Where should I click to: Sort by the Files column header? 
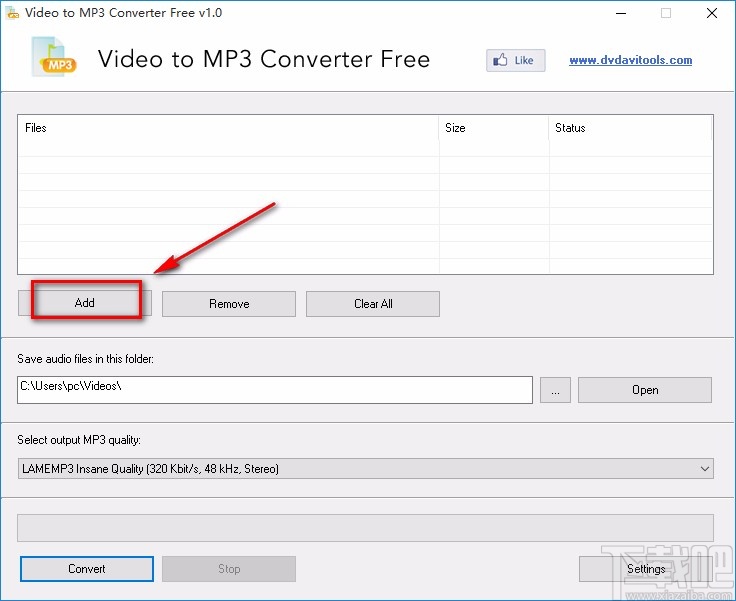tap(228, 128)
